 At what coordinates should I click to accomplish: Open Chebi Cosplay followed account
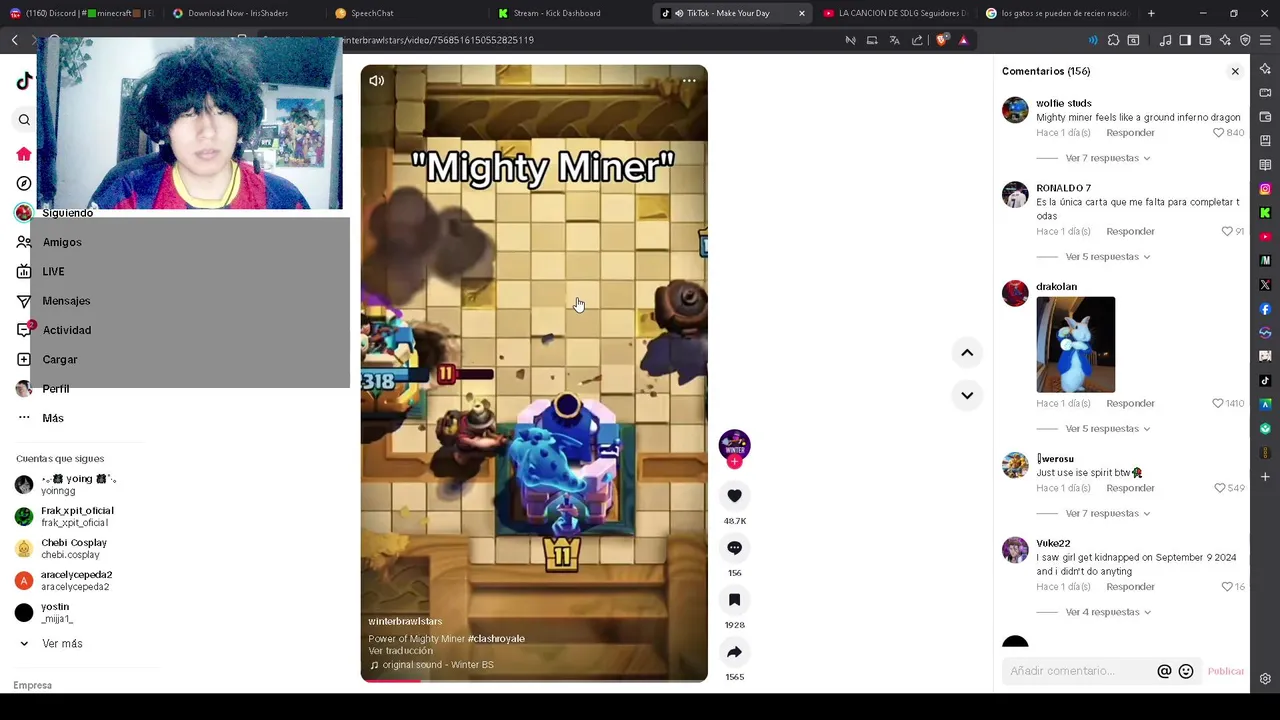(x=72, y=549)
